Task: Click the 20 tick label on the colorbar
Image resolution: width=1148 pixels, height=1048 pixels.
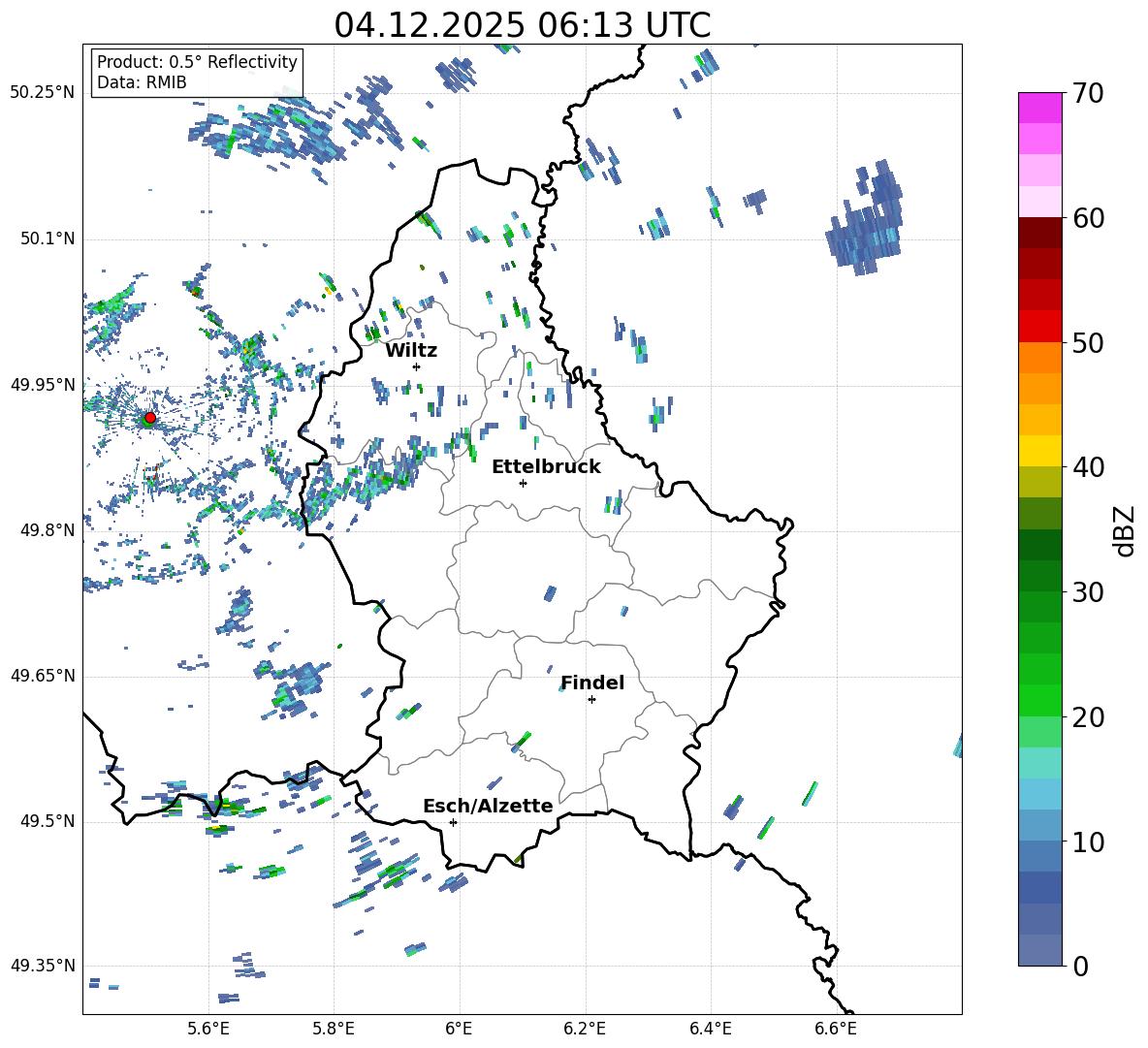Action: click(1088, 717)
